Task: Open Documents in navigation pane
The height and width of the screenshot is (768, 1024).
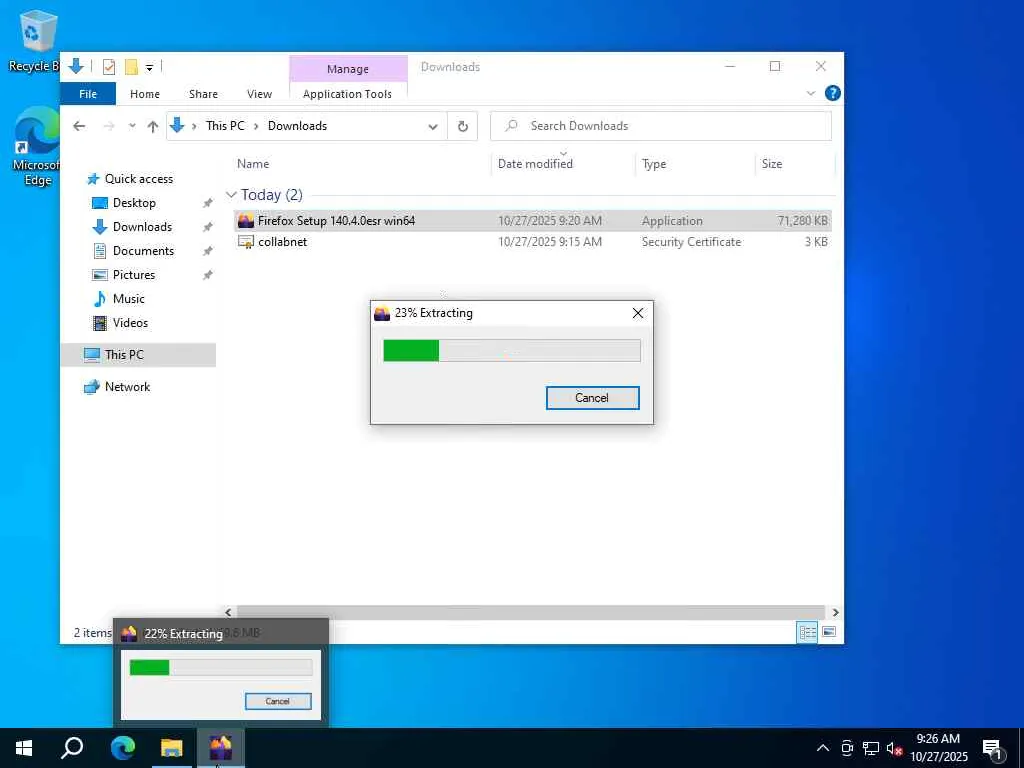Action: 143,251
